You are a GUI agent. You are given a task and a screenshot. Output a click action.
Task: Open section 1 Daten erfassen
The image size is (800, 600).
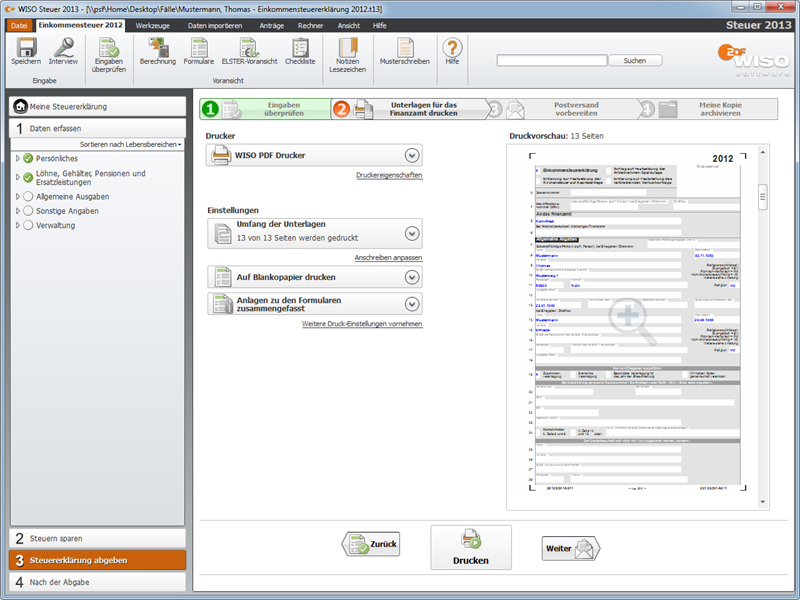[x=97, y=128]
